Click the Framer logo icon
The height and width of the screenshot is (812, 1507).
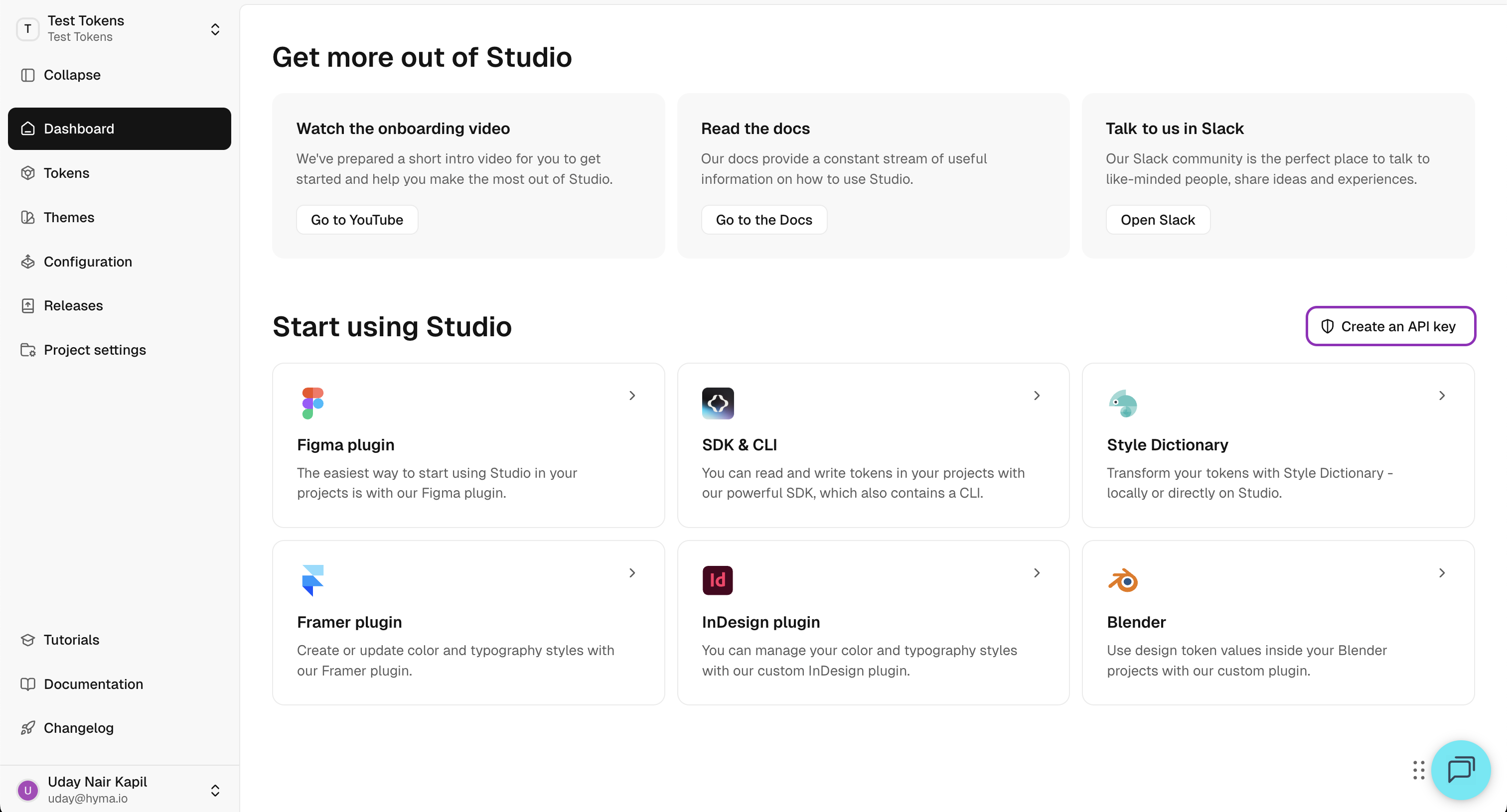coord(312,580)
